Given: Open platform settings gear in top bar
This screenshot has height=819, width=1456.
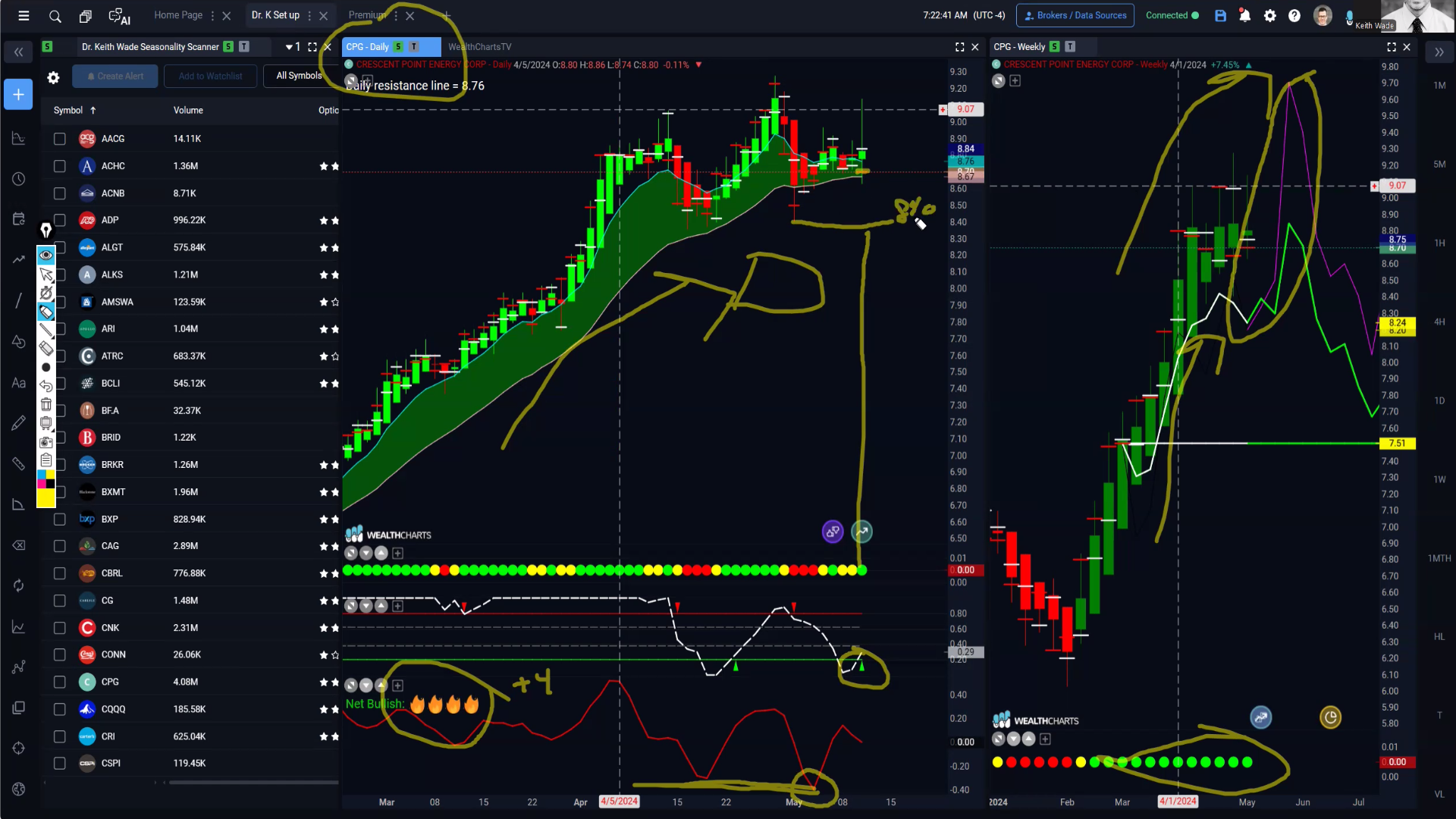Looking at the screenshot, I should tap(1270, 15).
